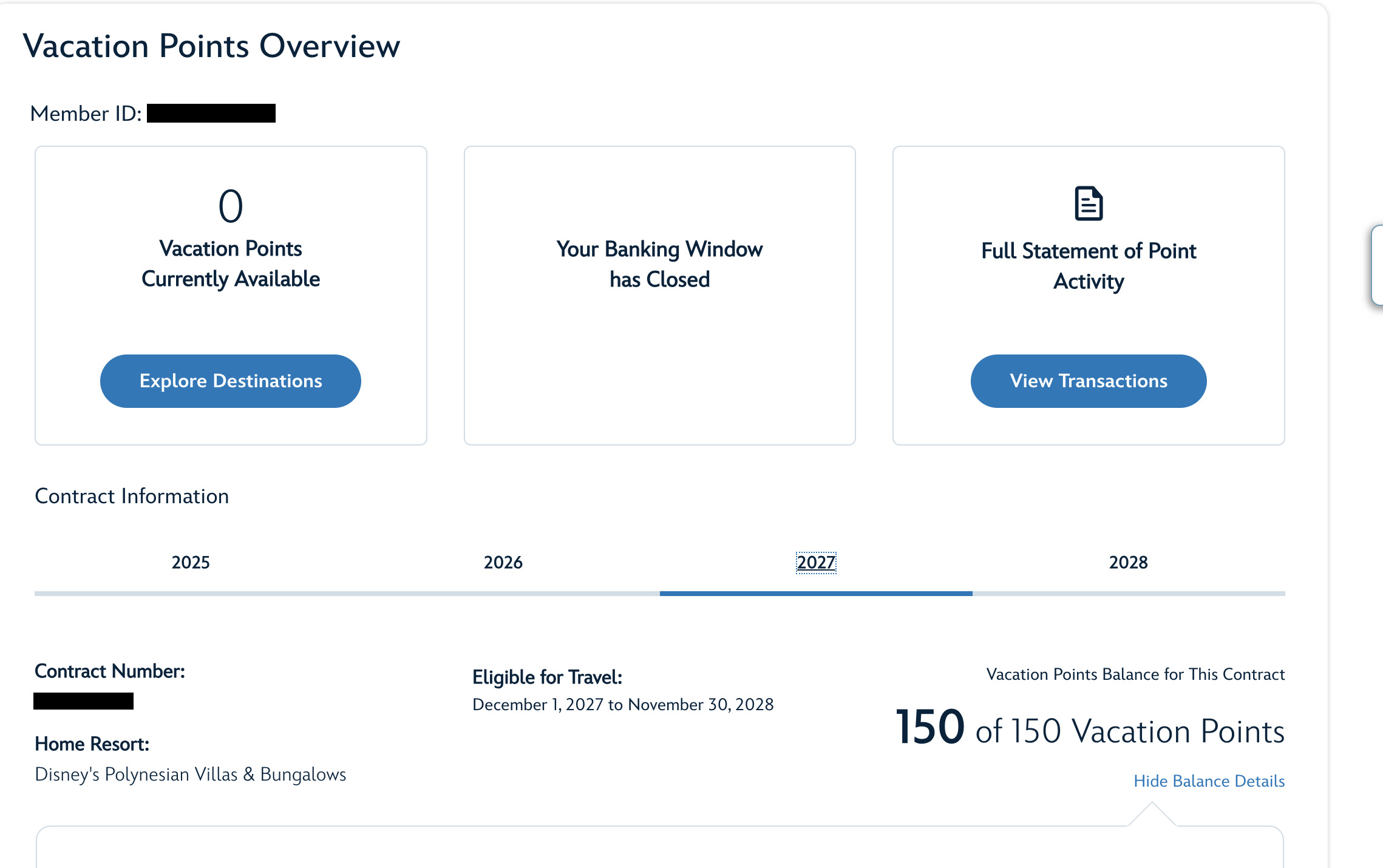Collapse details via Hide Balance Details
The image size is (1383, 868).
click(x=1209, y=781)
